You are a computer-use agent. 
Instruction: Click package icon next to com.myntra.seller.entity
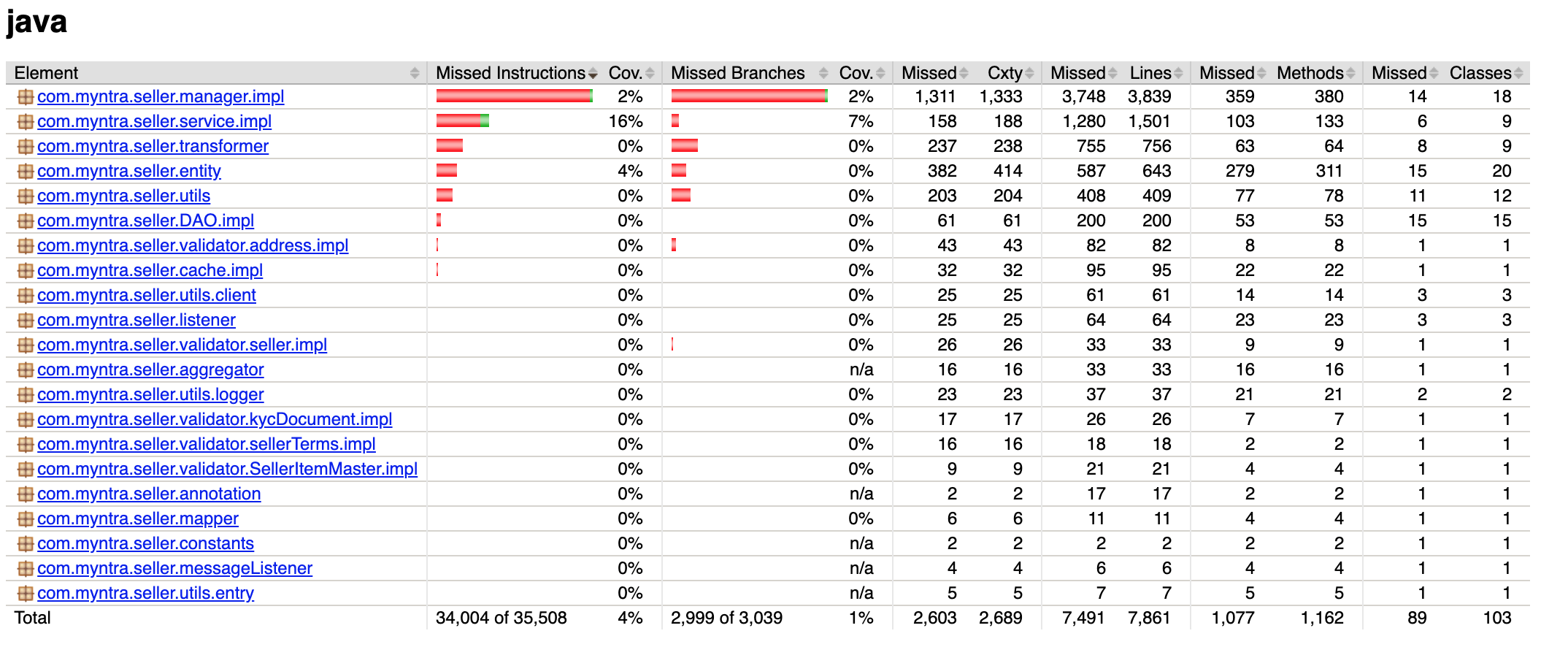coord(26,171)
